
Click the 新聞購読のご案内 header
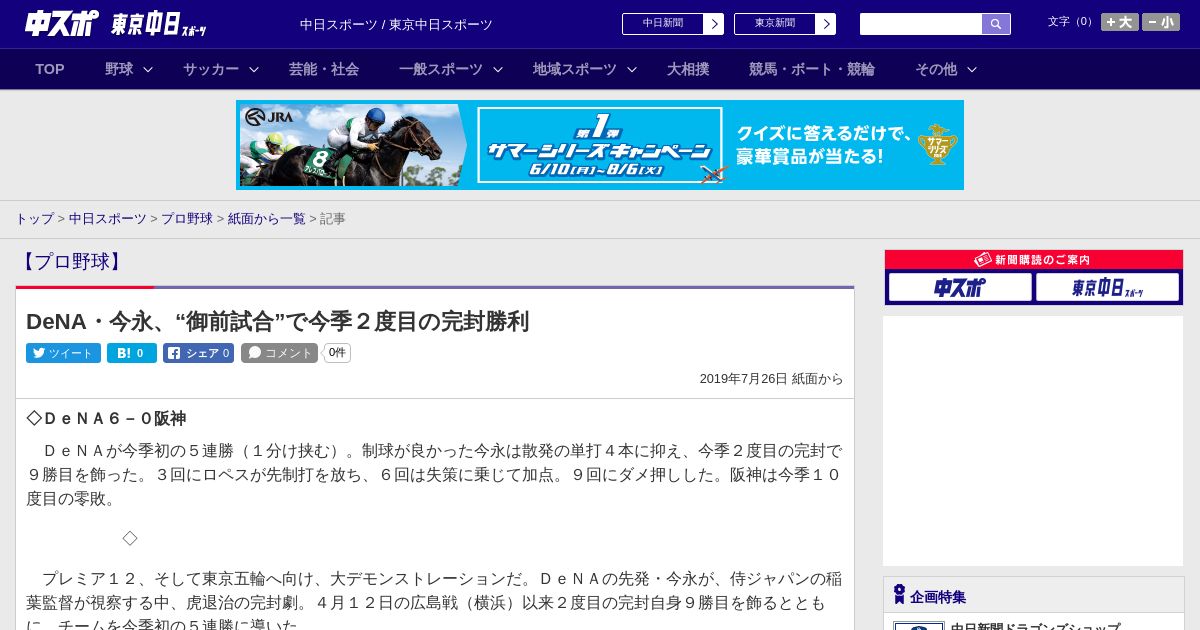point(1034,260)
